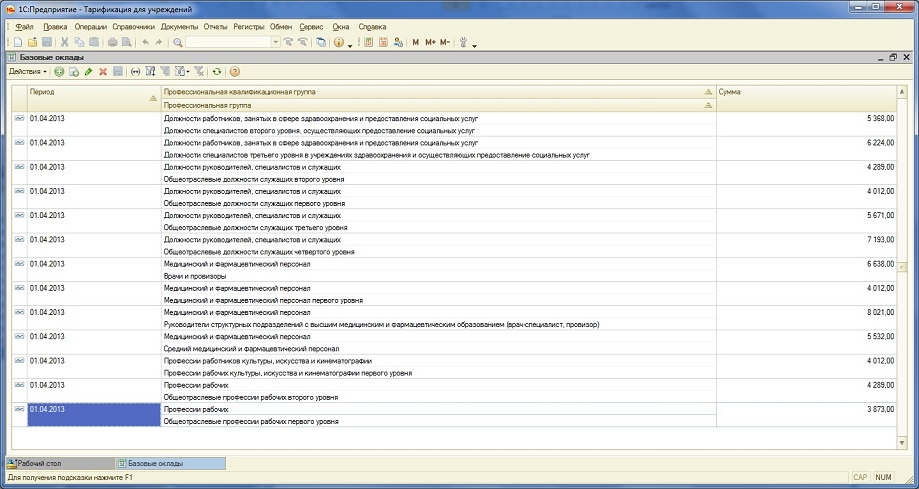Click the pencil Edit record icon
This screenshot has width=919, height=489.
pyautogui.click(x=88, y=72)
